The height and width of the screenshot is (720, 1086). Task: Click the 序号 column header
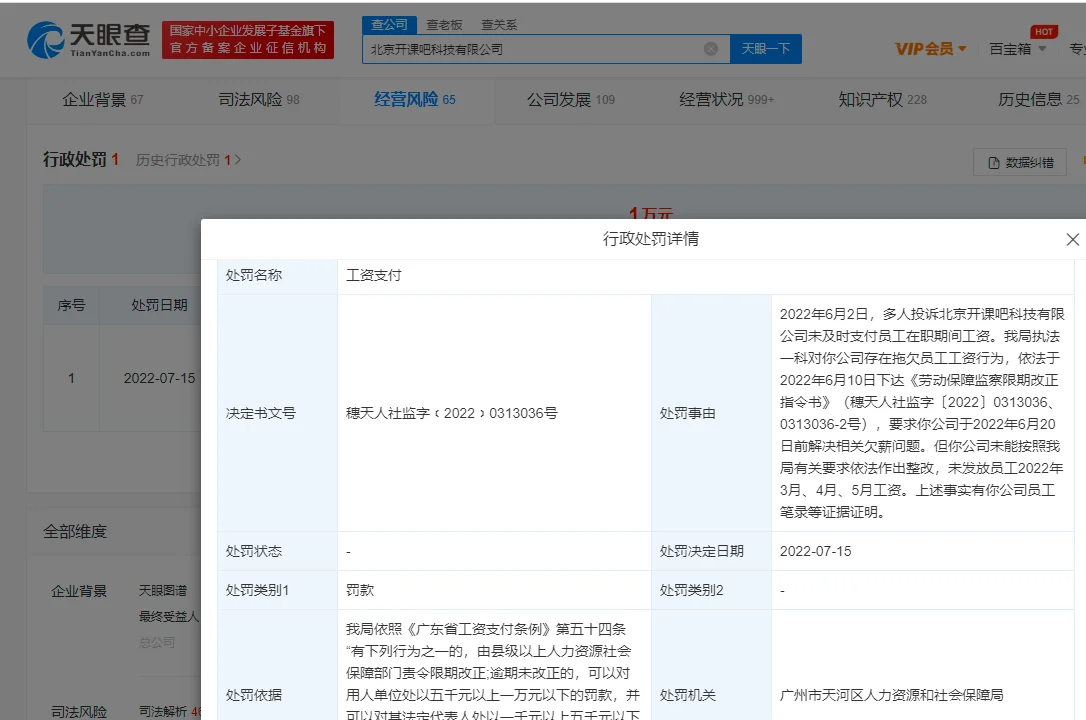71,305
